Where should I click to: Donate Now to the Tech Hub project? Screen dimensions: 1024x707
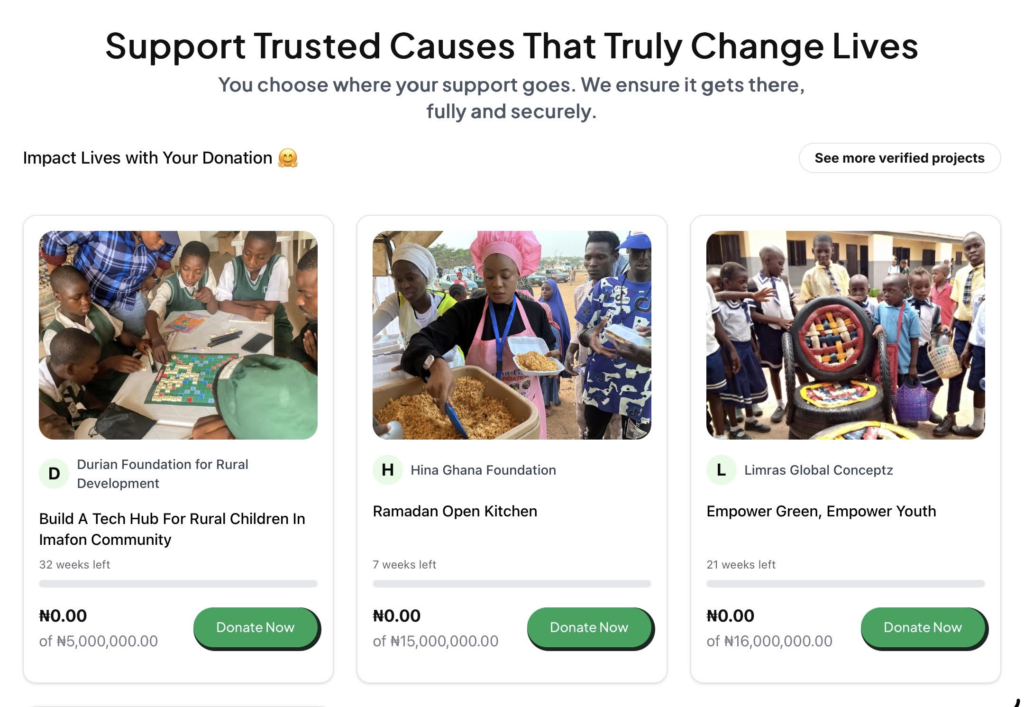coord(255,627)
